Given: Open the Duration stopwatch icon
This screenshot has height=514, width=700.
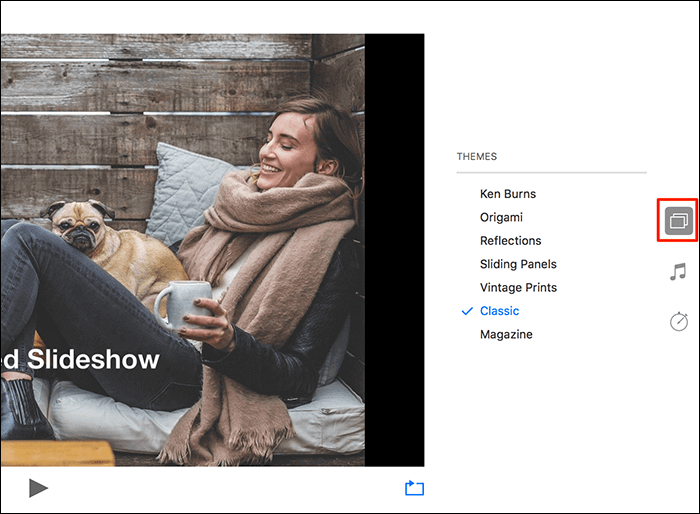Looking at the screenshot, I should click(x=679, y=322).
